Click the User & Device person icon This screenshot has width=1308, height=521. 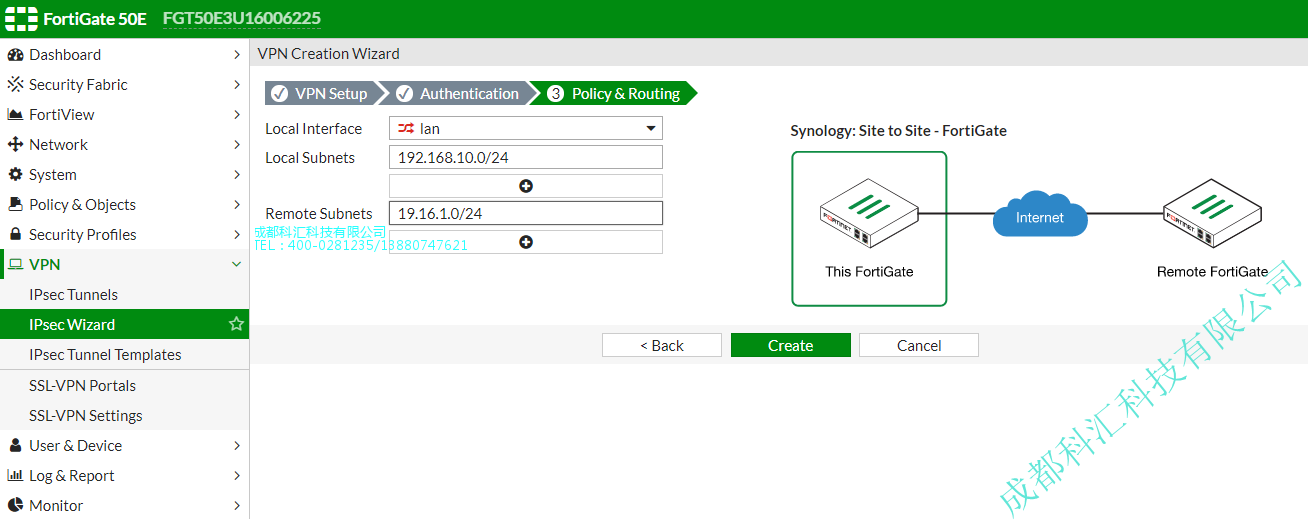pos(15,446)
